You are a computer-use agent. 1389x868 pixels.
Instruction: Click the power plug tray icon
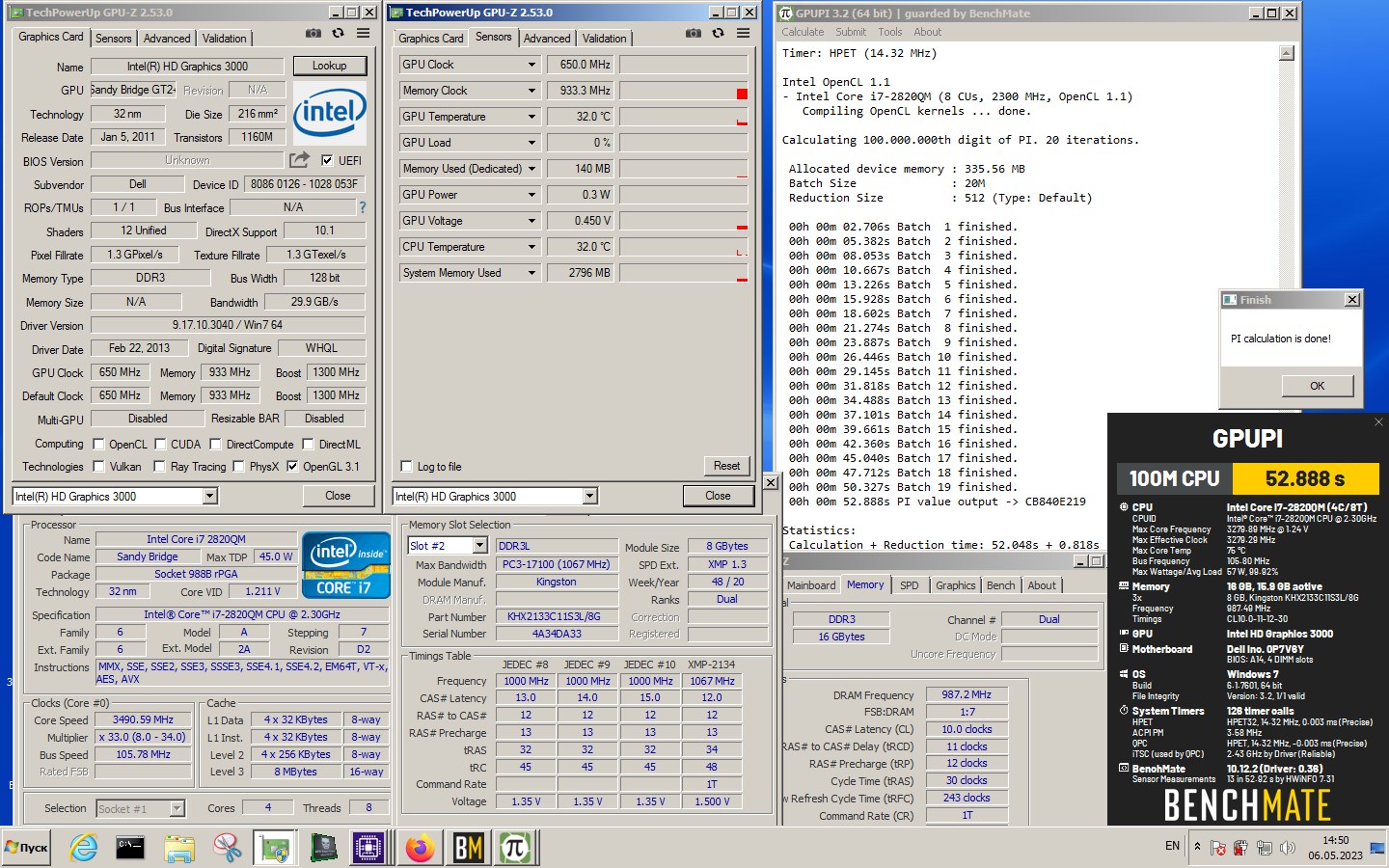1240,848
